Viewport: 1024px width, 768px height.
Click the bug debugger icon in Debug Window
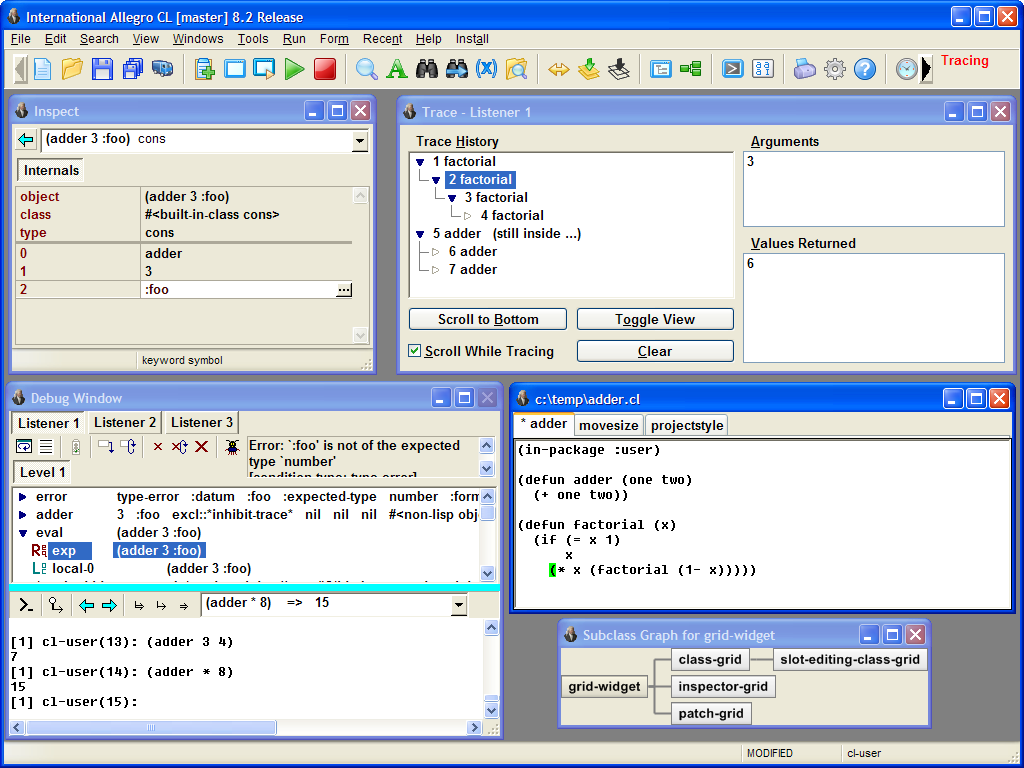(232, 447)
